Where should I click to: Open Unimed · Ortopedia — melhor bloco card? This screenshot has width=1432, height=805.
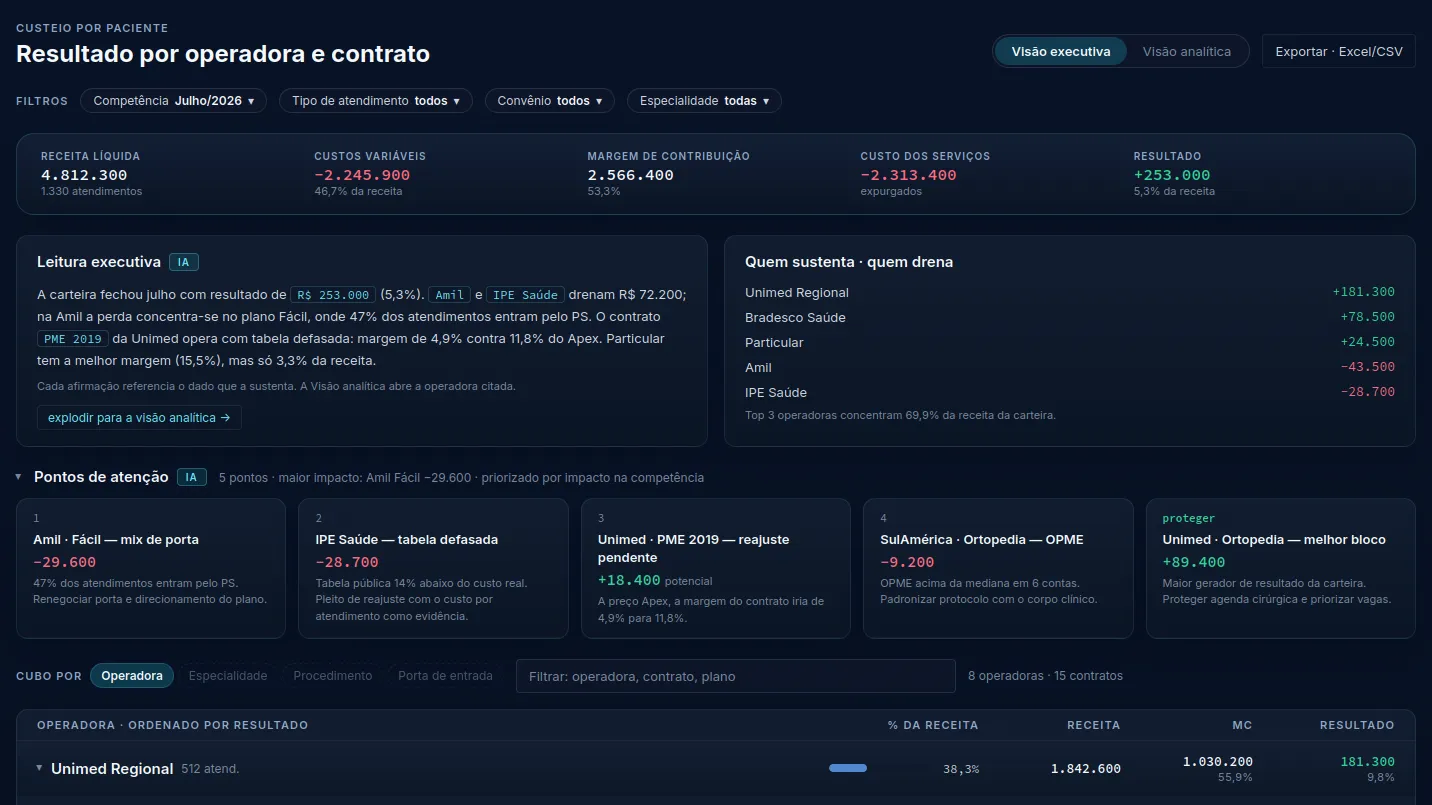(1281, 568)
